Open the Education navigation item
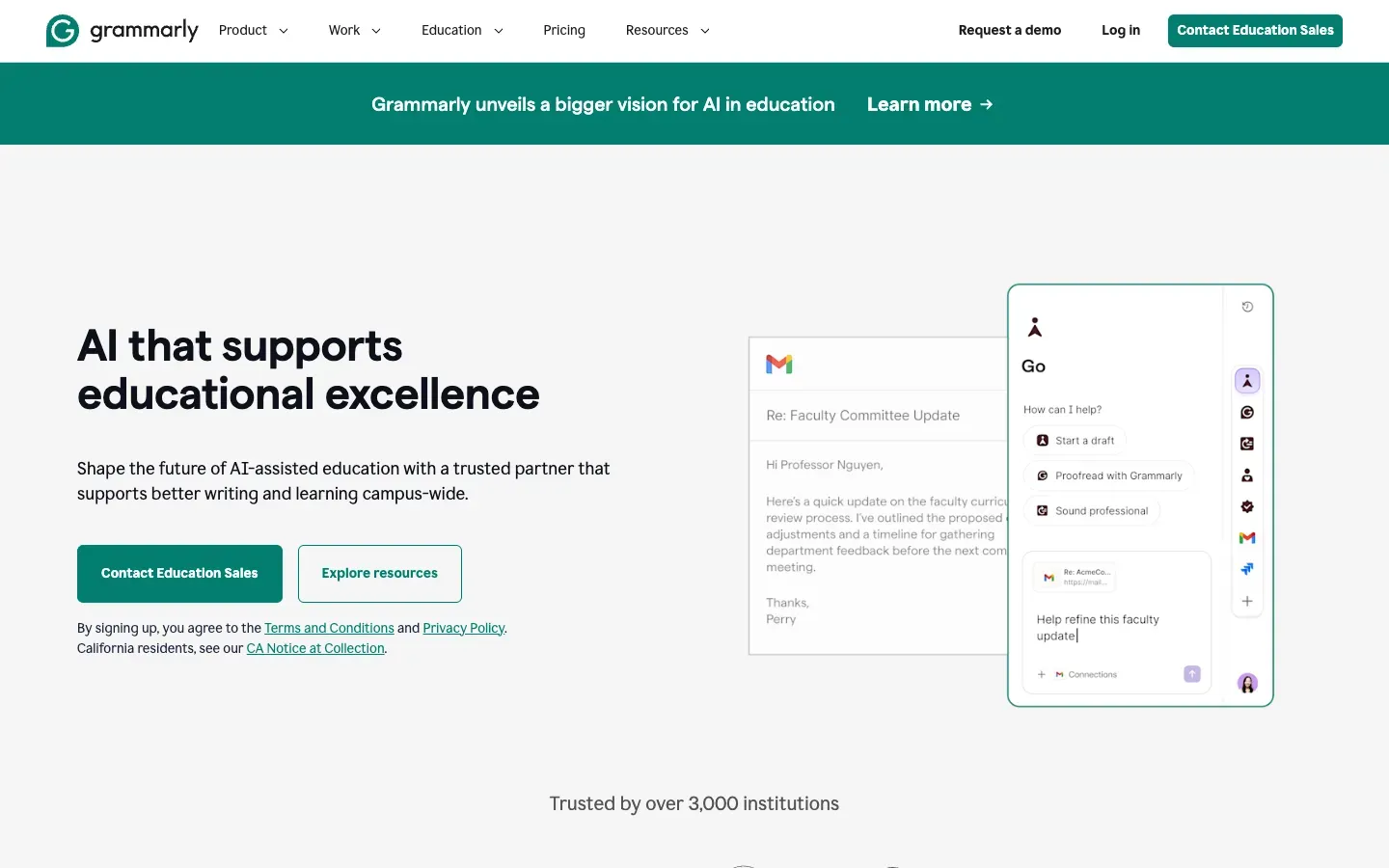Image resolution: width=1389 pixels, height=868 pixels. click(451, 31)
